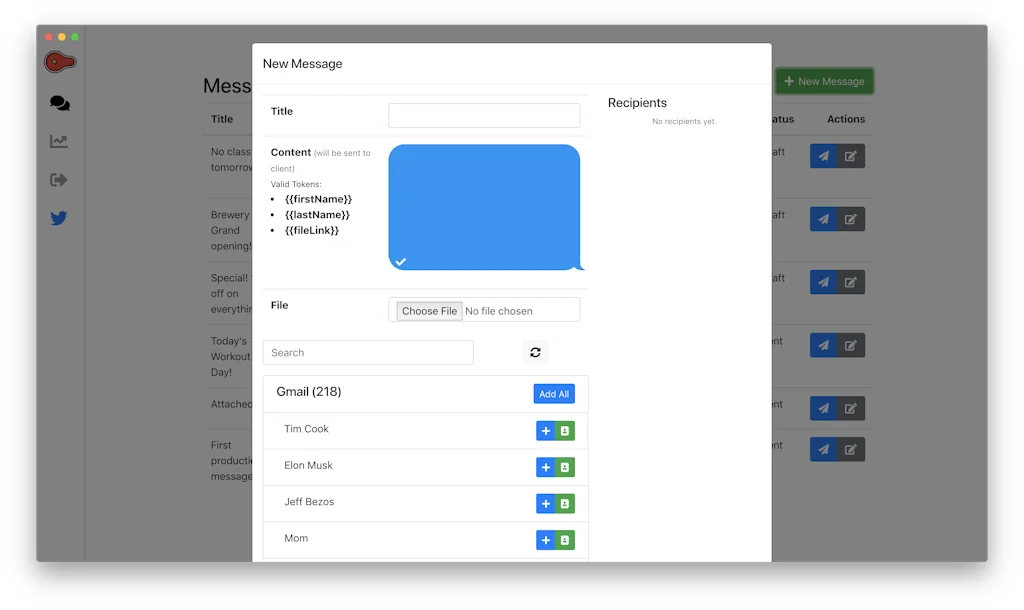Open Jeff Bezos's green contact card icon
This screenshot has width=1024, height=610.
(x=565, y=504)
